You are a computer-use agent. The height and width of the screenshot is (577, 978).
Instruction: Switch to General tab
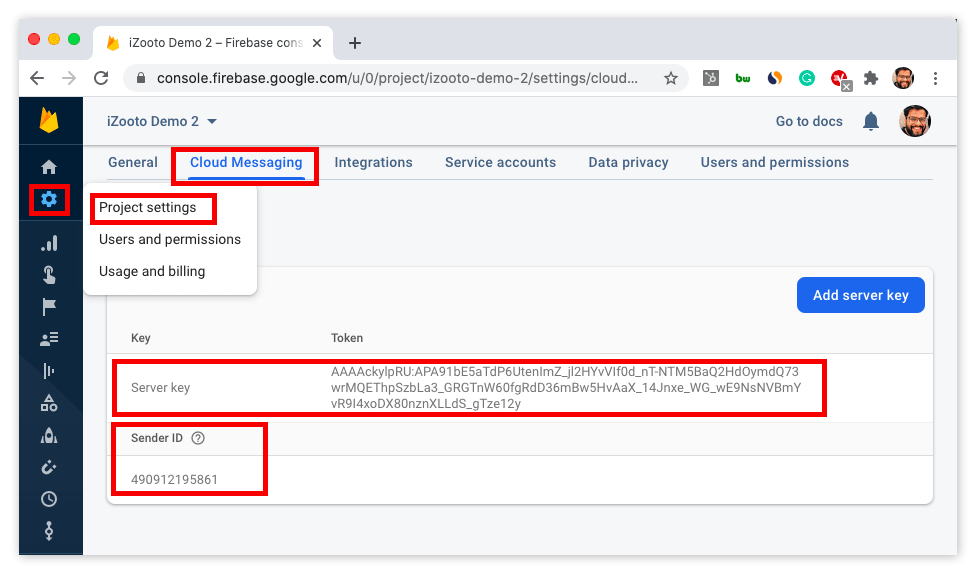133,162
